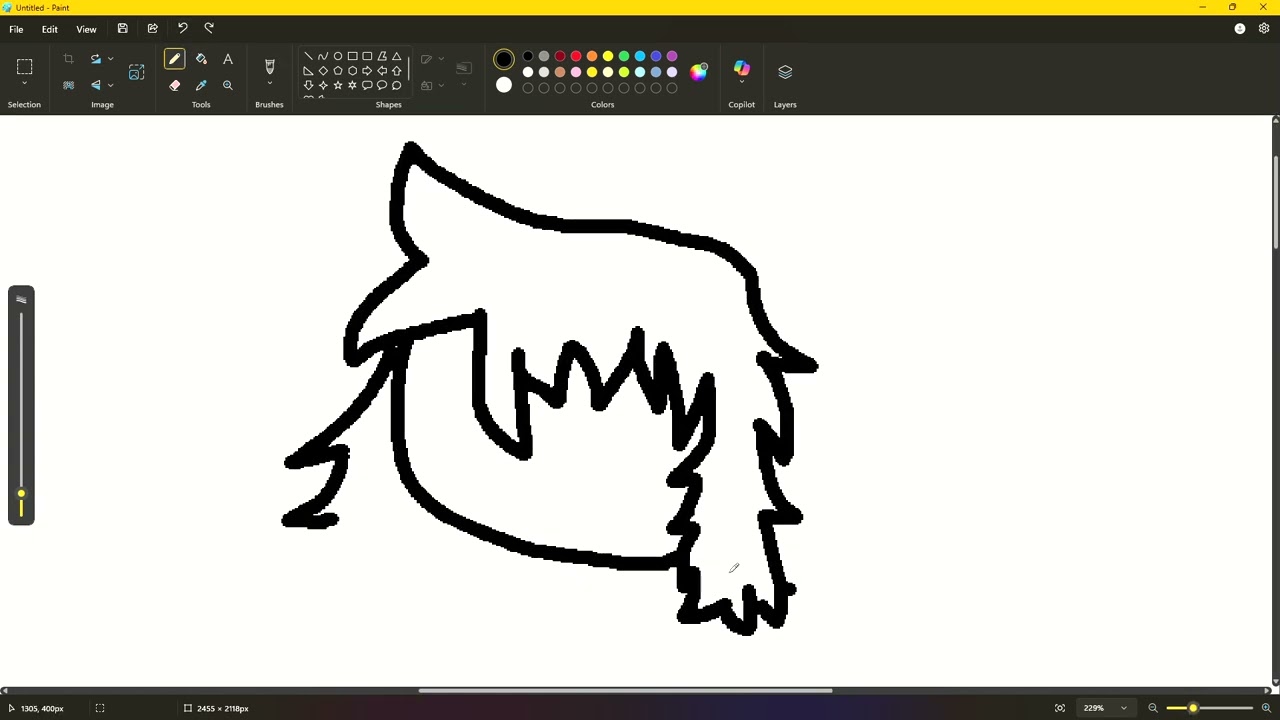
Task: Select the Pencil tool
Action: click(x=175, y=60)
